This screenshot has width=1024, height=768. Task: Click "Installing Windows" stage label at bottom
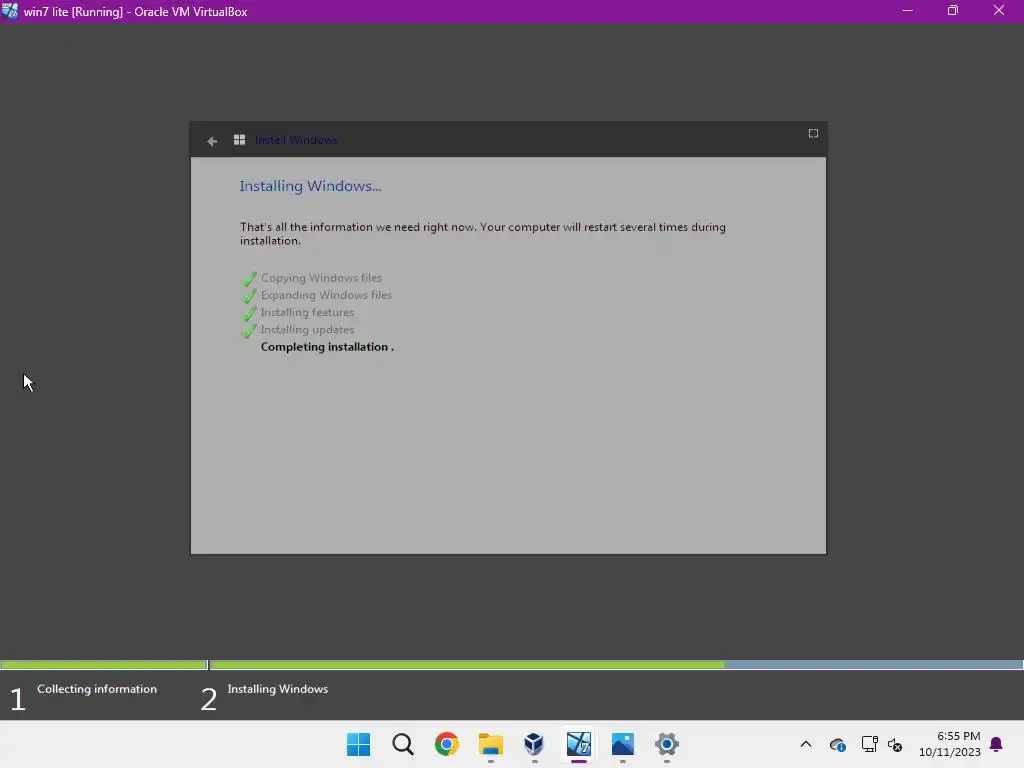pyautogui.click(x=278, y=689)
